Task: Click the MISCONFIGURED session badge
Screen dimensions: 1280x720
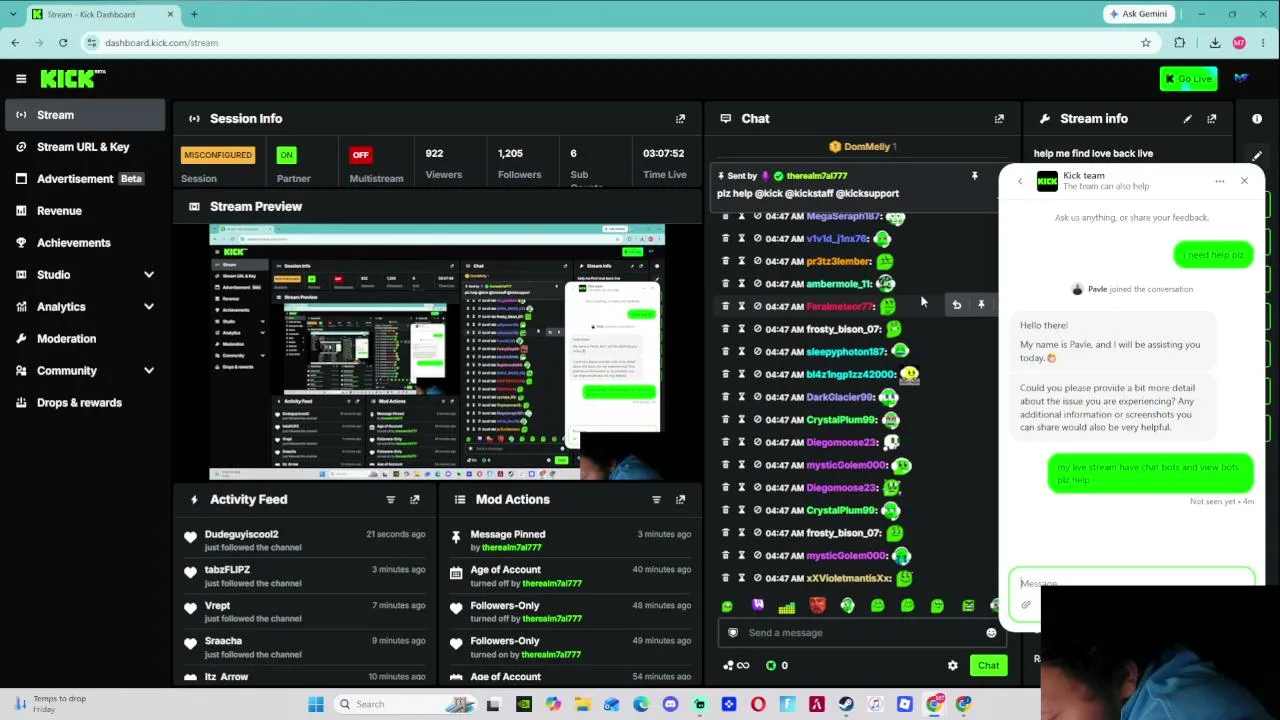Action: click(x=217, y=155)
